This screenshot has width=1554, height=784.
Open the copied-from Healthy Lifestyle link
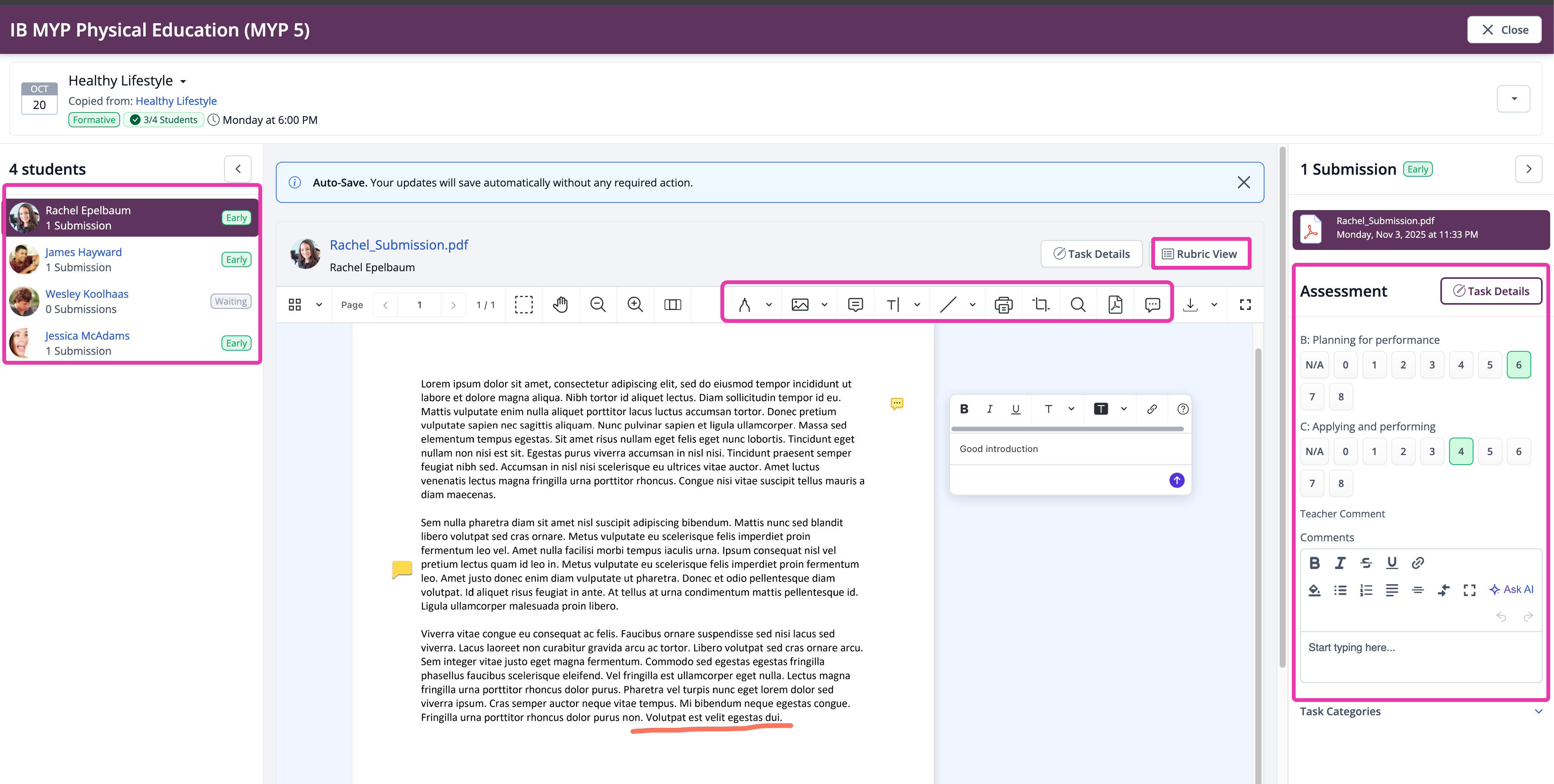pos(176,101)
